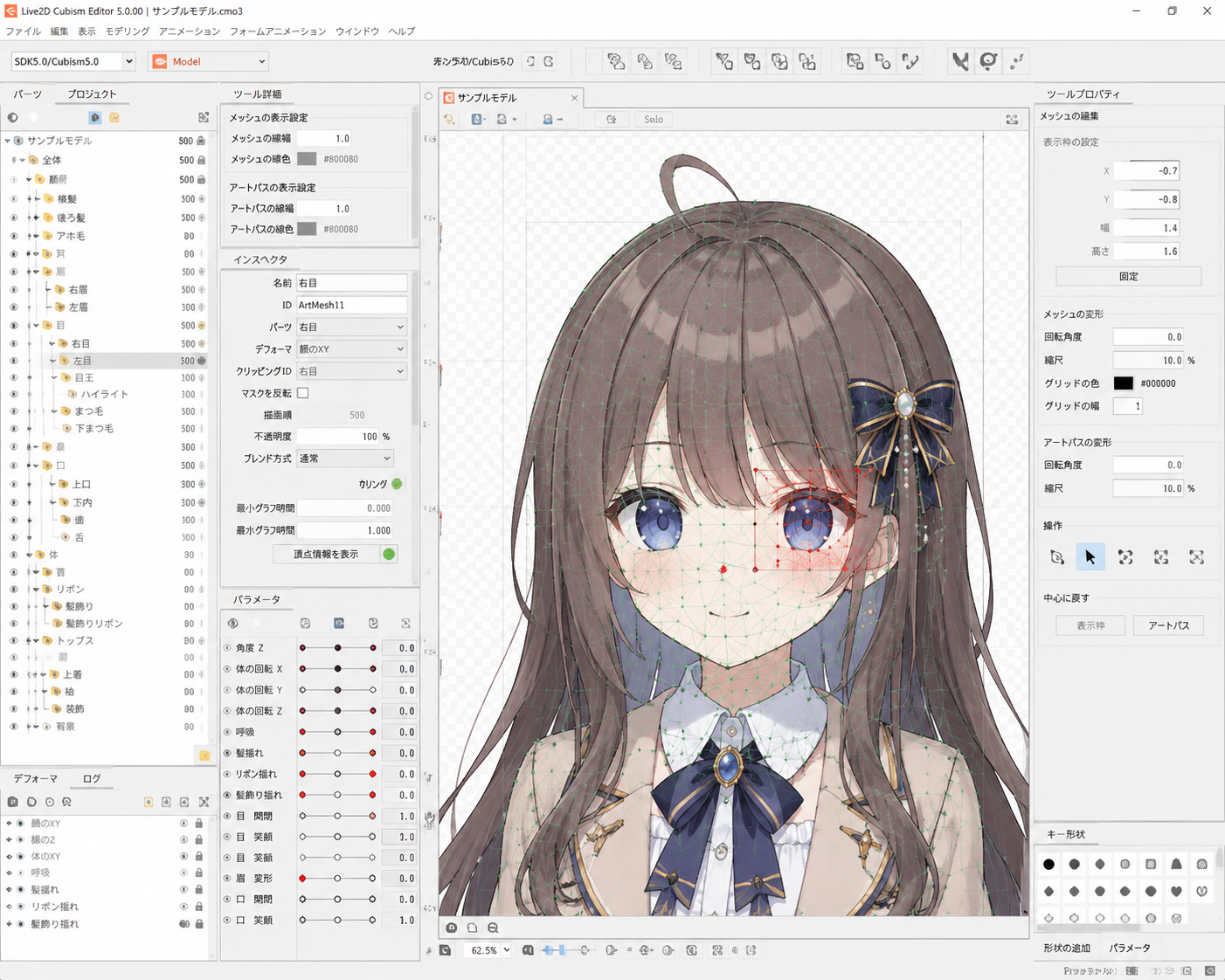Click the 頂点情報を表示 button
This screenshot has height=980, width=1225.
point(326,554)
